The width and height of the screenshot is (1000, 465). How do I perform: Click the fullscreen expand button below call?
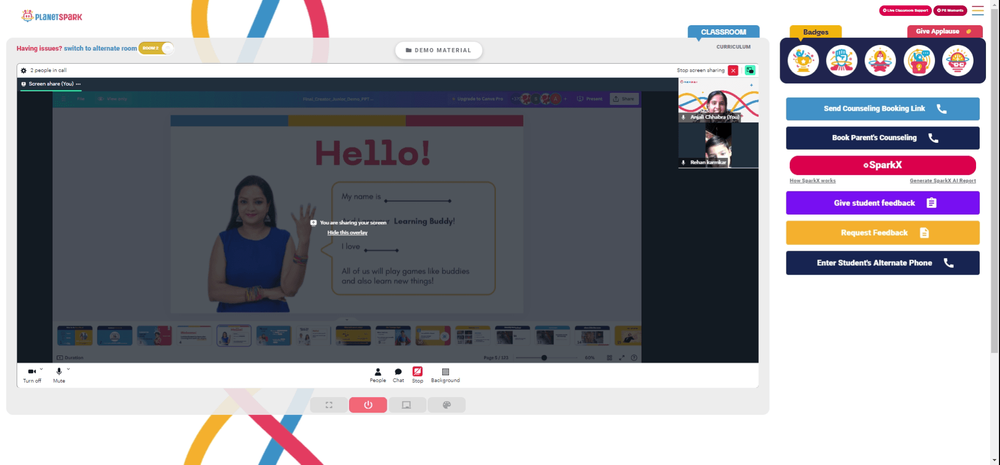pyautogui.click(x=329, y=405)
